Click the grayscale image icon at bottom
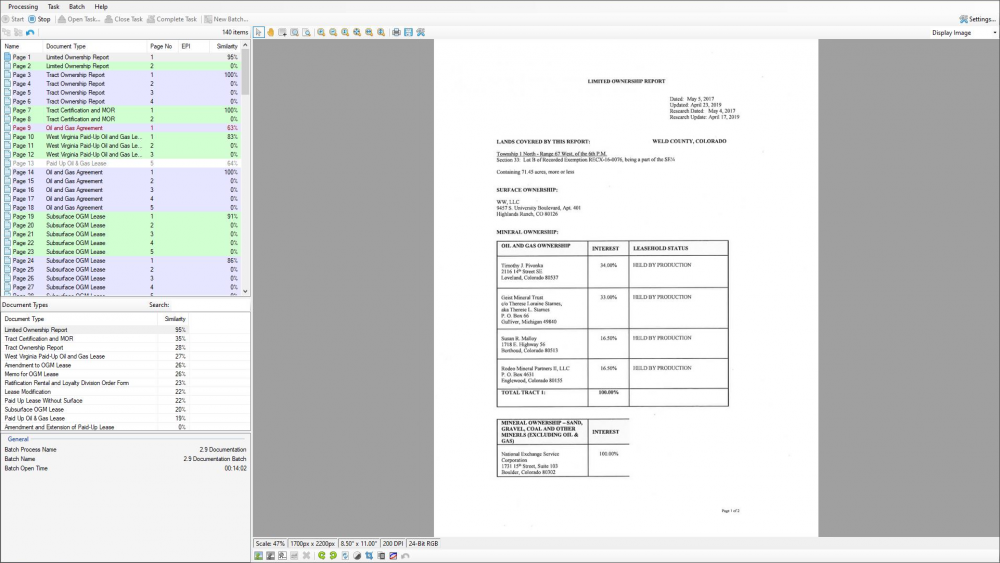The image size is (1000, 563). tap(270, 555)
